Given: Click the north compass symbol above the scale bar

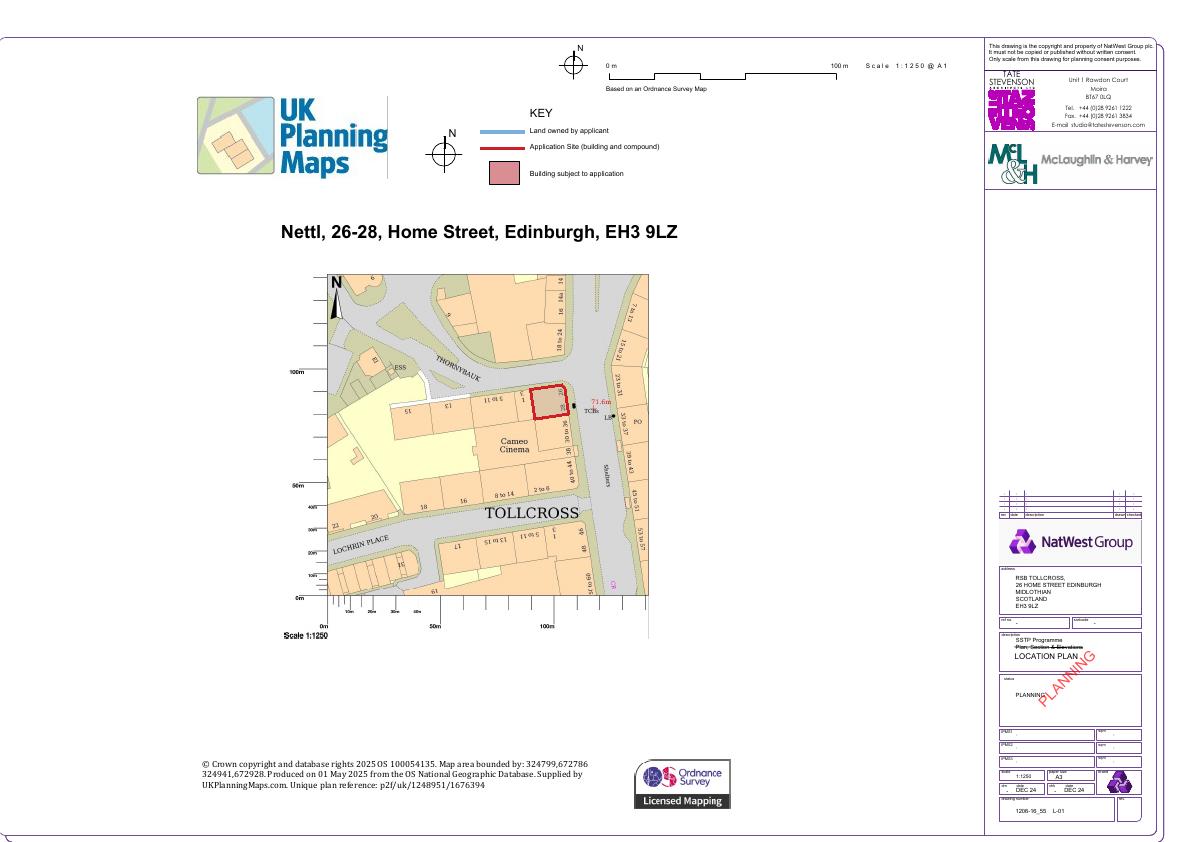Looking at the screenshot, I should click(x=573, y=65).
